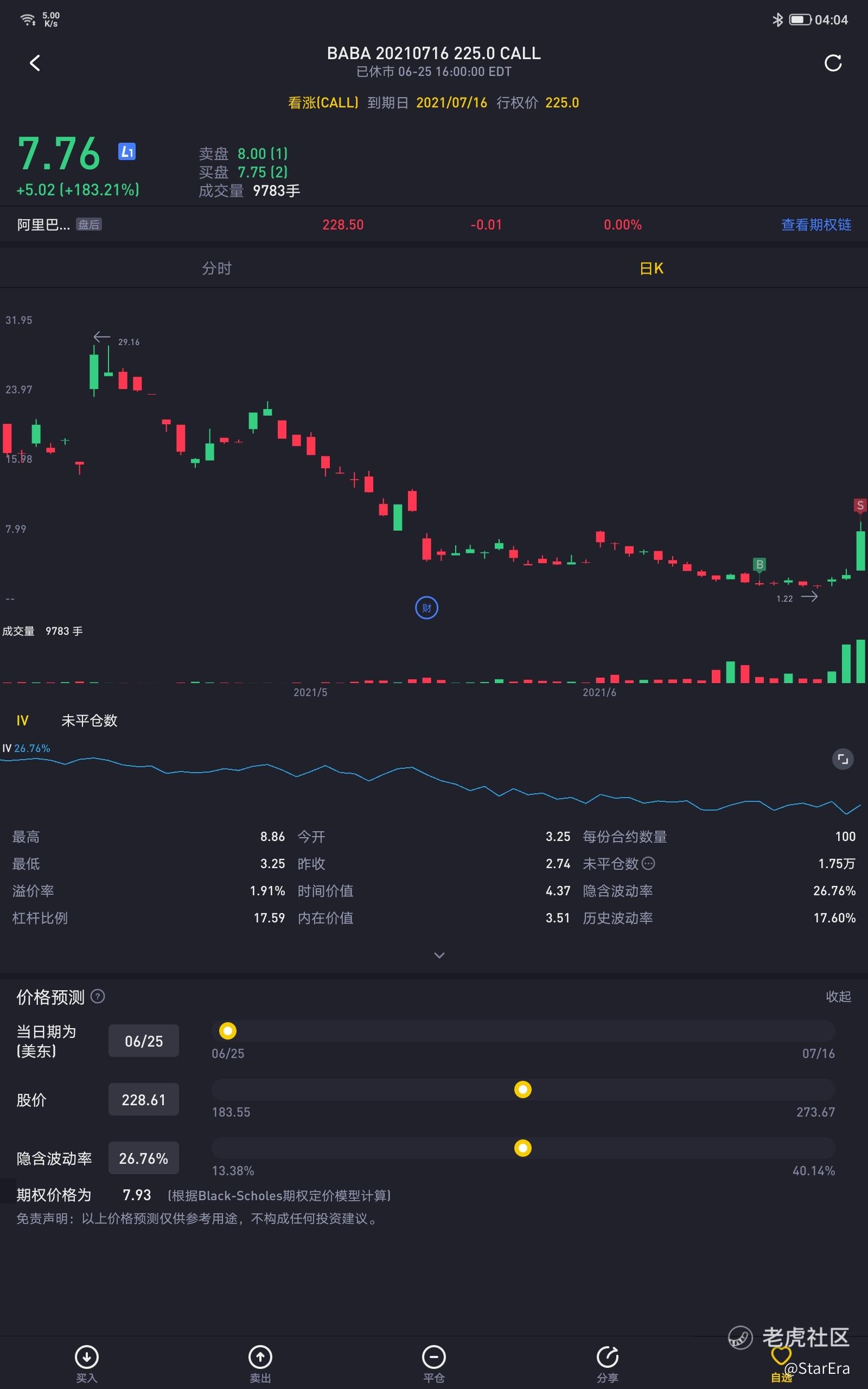
Task: Tap the blue L1 quote level badge
Action: tap(127, 151)
